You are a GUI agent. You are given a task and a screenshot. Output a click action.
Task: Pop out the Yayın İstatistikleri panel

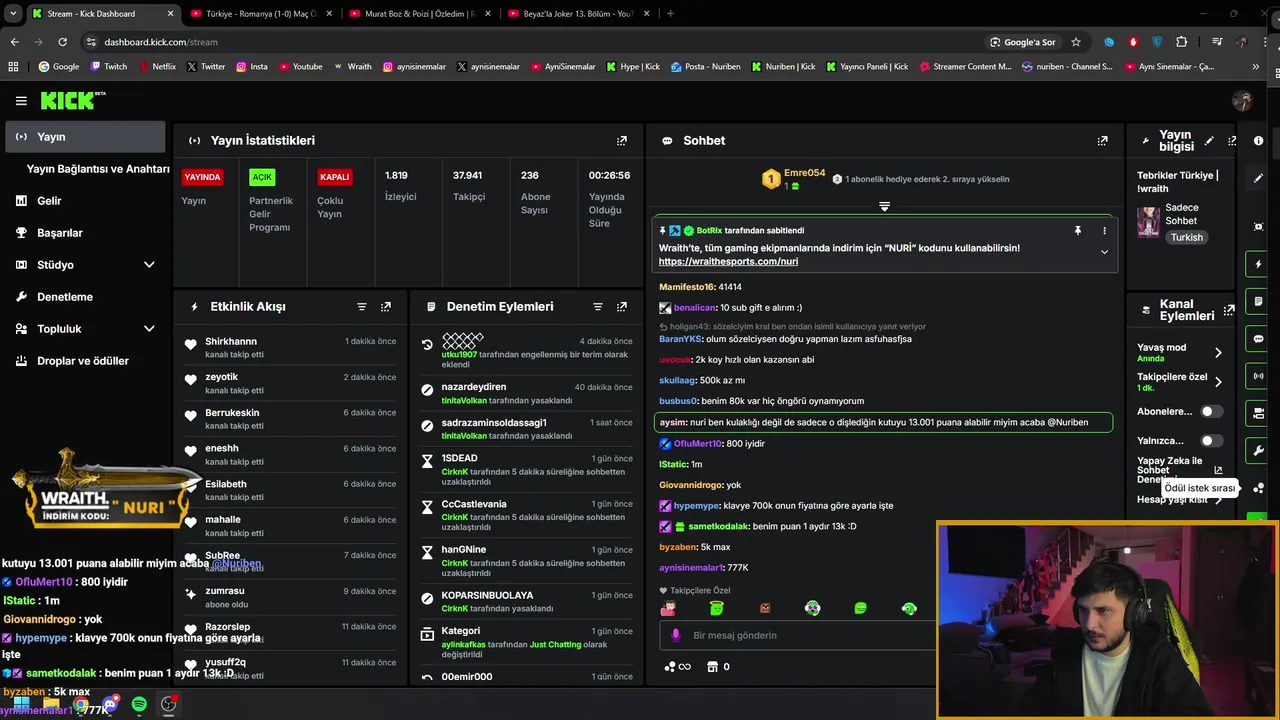coord(622,141)
